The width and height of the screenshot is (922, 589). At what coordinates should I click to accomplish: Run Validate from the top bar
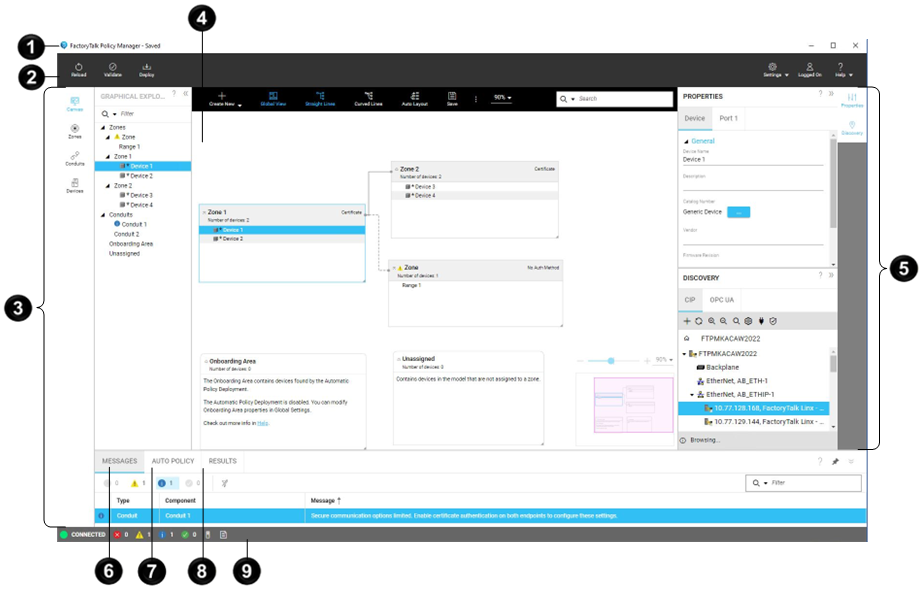[x=112, y=70]
